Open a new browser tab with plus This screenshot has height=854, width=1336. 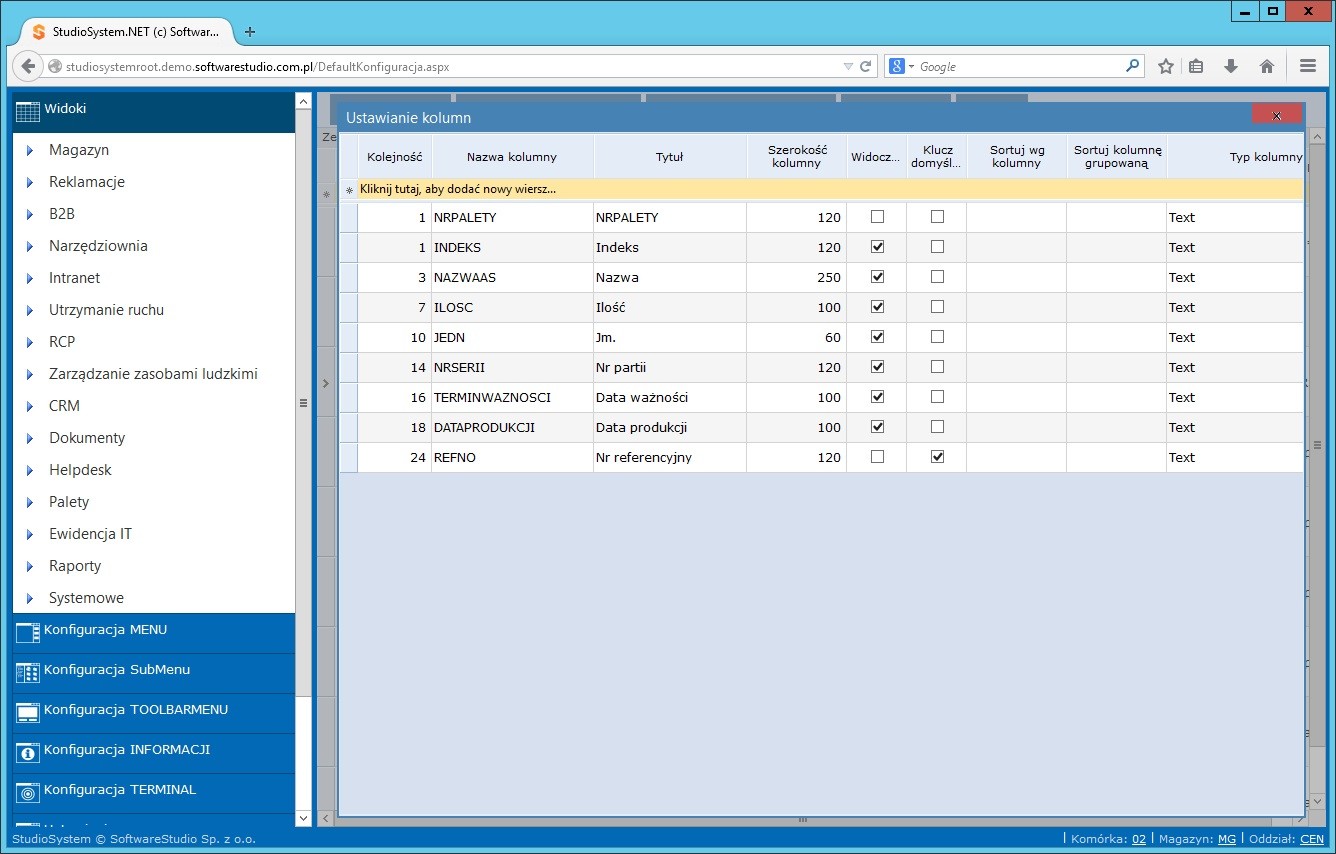[x=250, y=32]
